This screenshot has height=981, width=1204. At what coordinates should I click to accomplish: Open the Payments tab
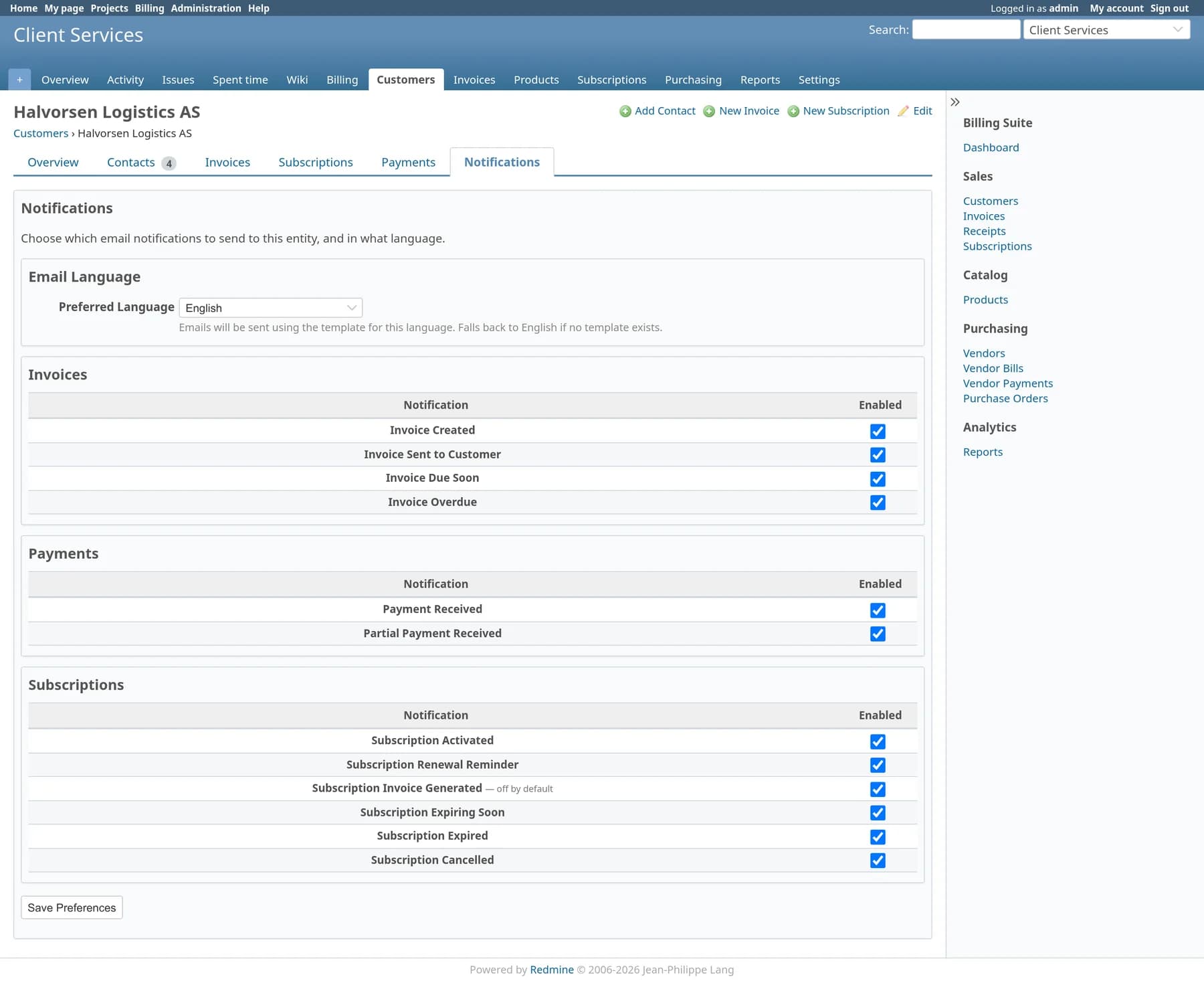point(408,163)
